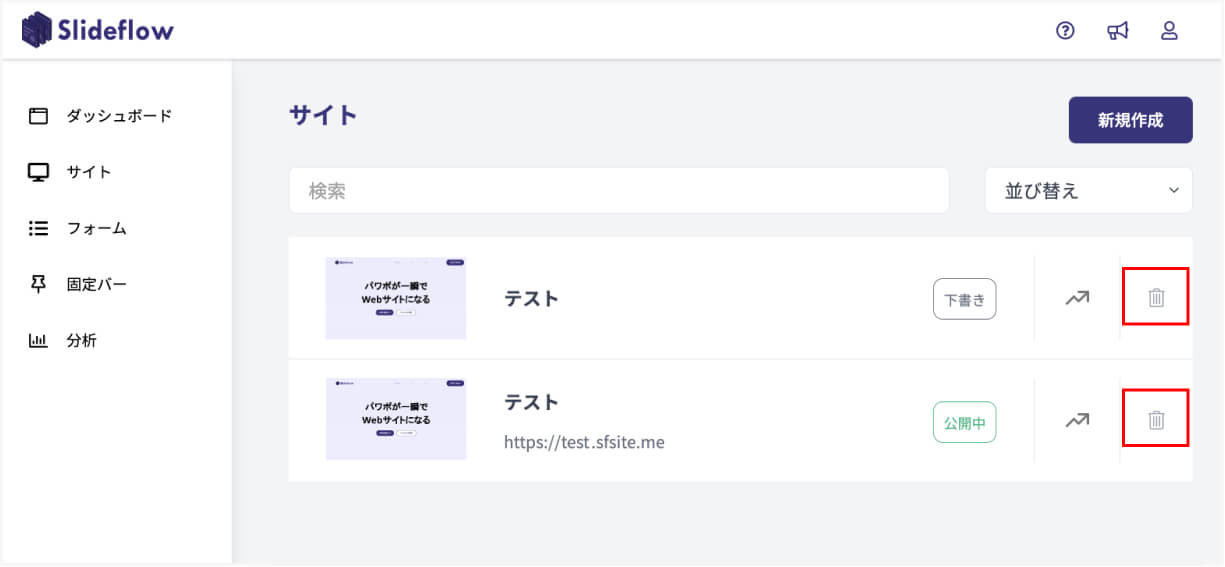This screenshot has height=567, width=1225.
Task: Open the draft テスト site thumbnail
Action: click(396, 298)
